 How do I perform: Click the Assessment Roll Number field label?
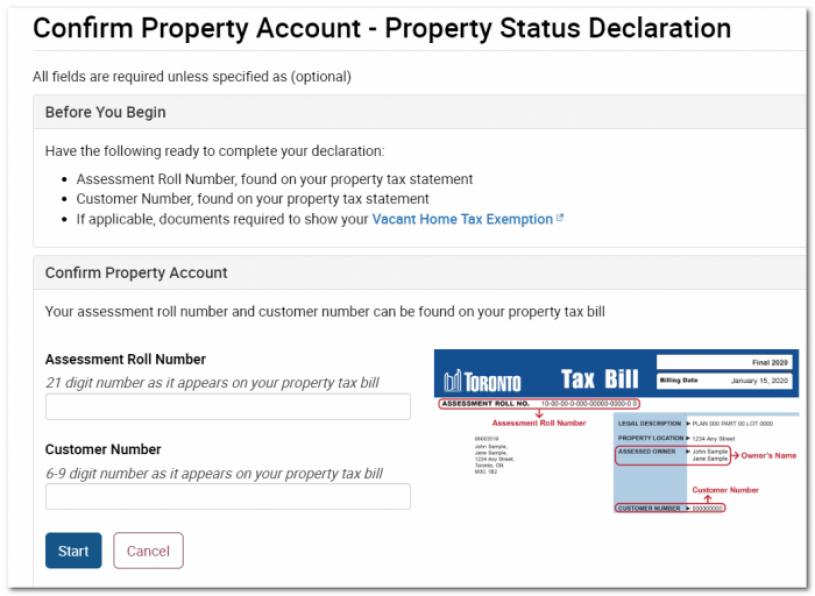pyautogui.click(x=125, y=360)
